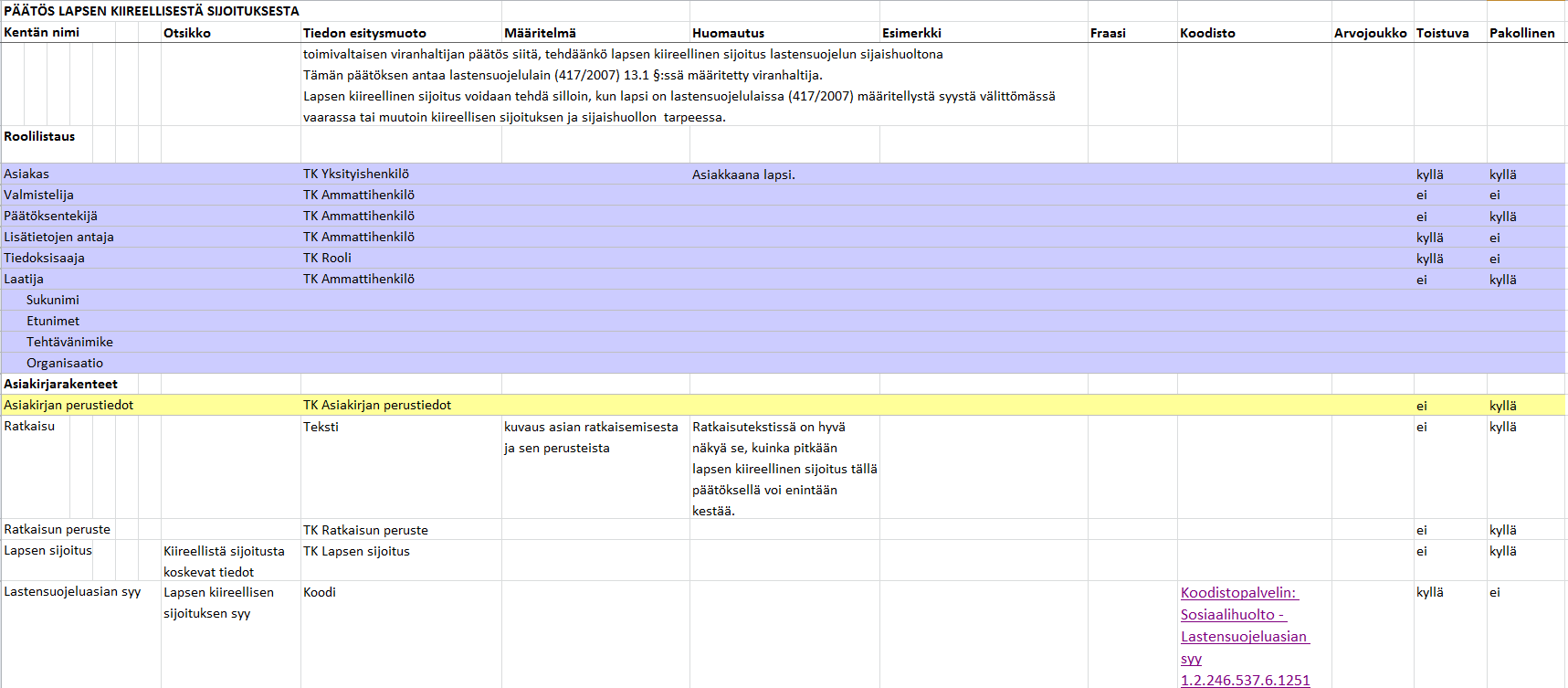Screen dimensions: 1568x688
Task: Click the 'Kentän nimi' column header
Action: 41,32
